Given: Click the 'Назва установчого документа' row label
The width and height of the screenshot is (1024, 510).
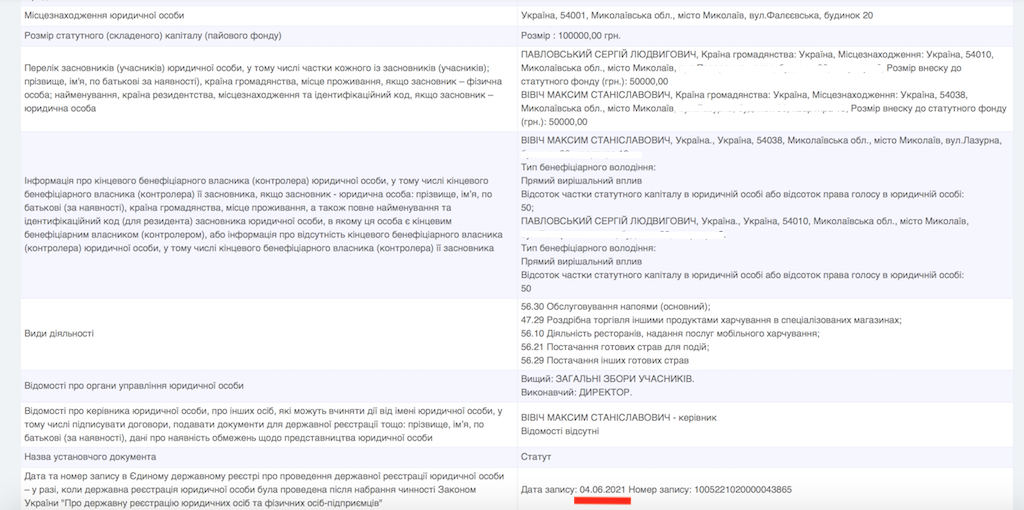Looking at the screenshot, I should (90, 455).
